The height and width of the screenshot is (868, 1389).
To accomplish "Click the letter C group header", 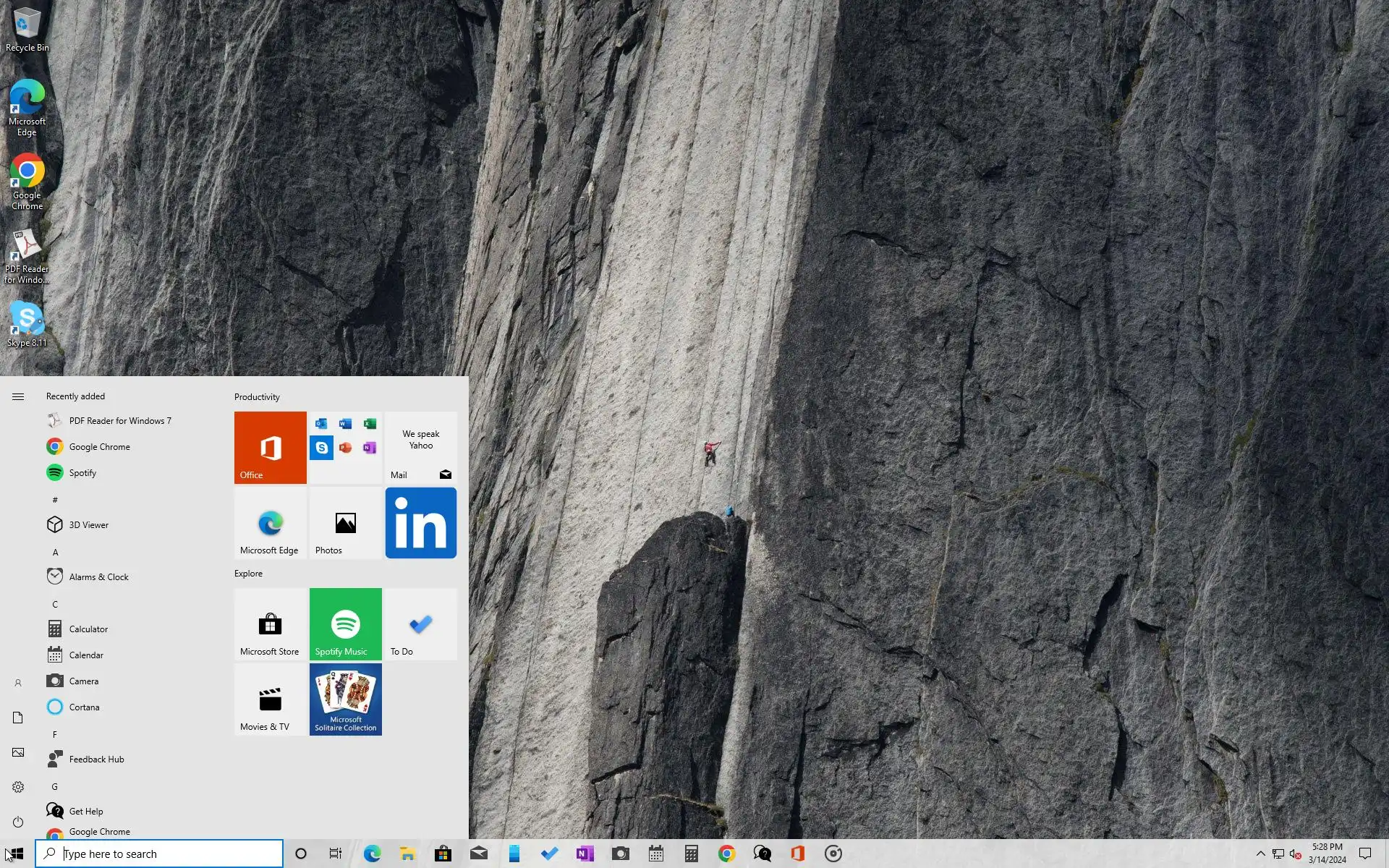I will 55,604.
